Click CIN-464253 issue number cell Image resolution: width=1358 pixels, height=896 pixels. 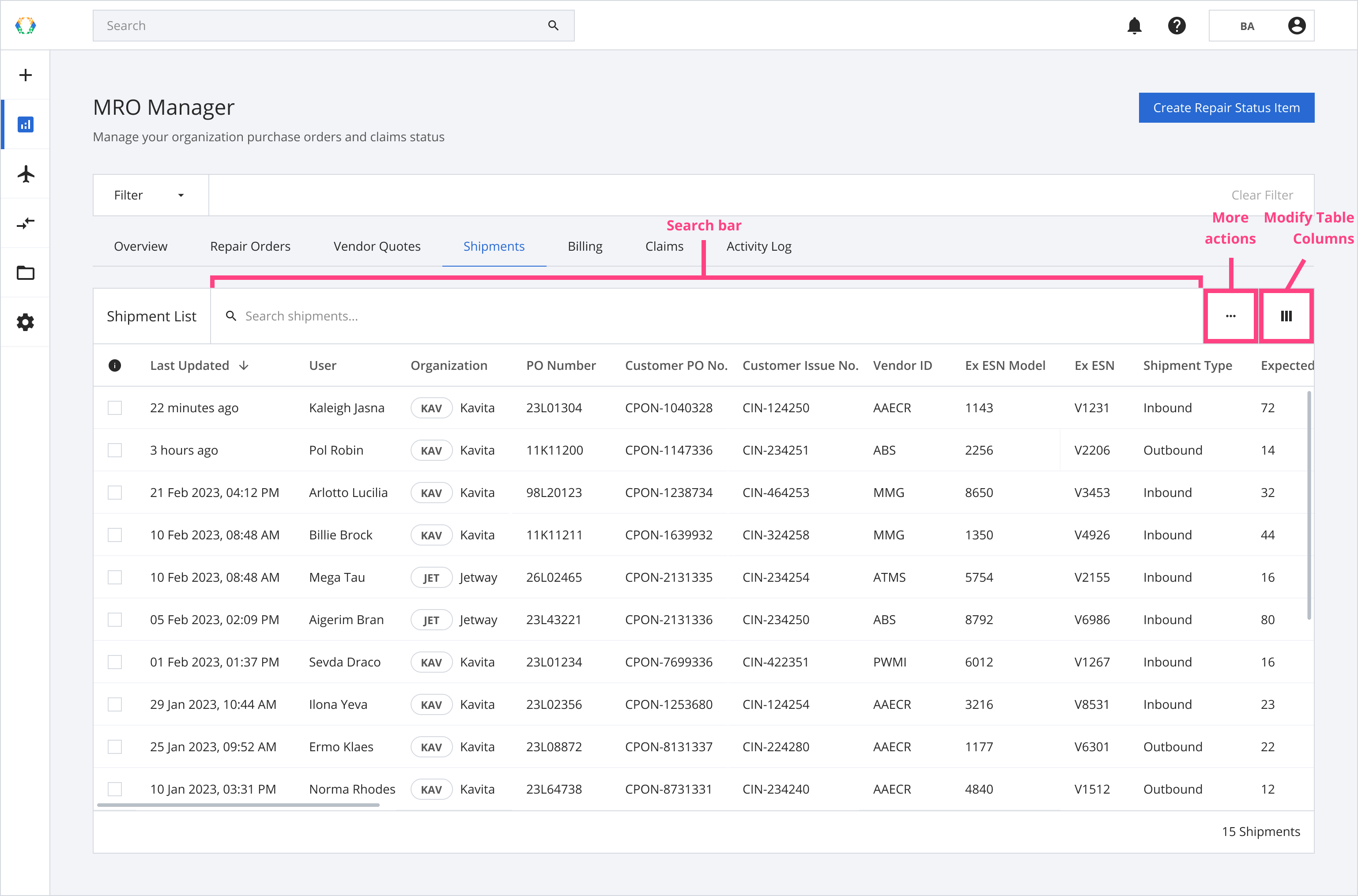(776, 493)
